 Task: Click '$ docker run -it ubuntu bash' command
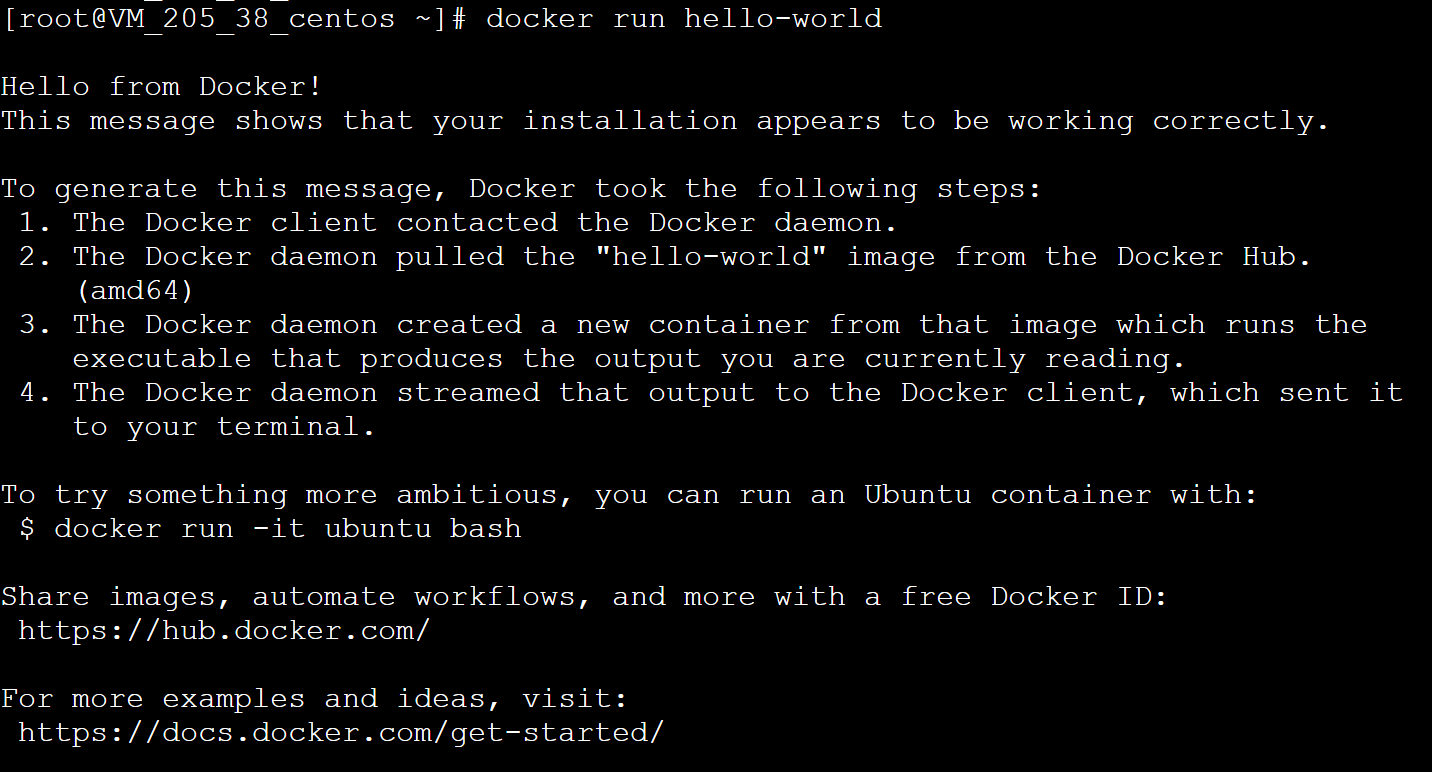(270, 529)
